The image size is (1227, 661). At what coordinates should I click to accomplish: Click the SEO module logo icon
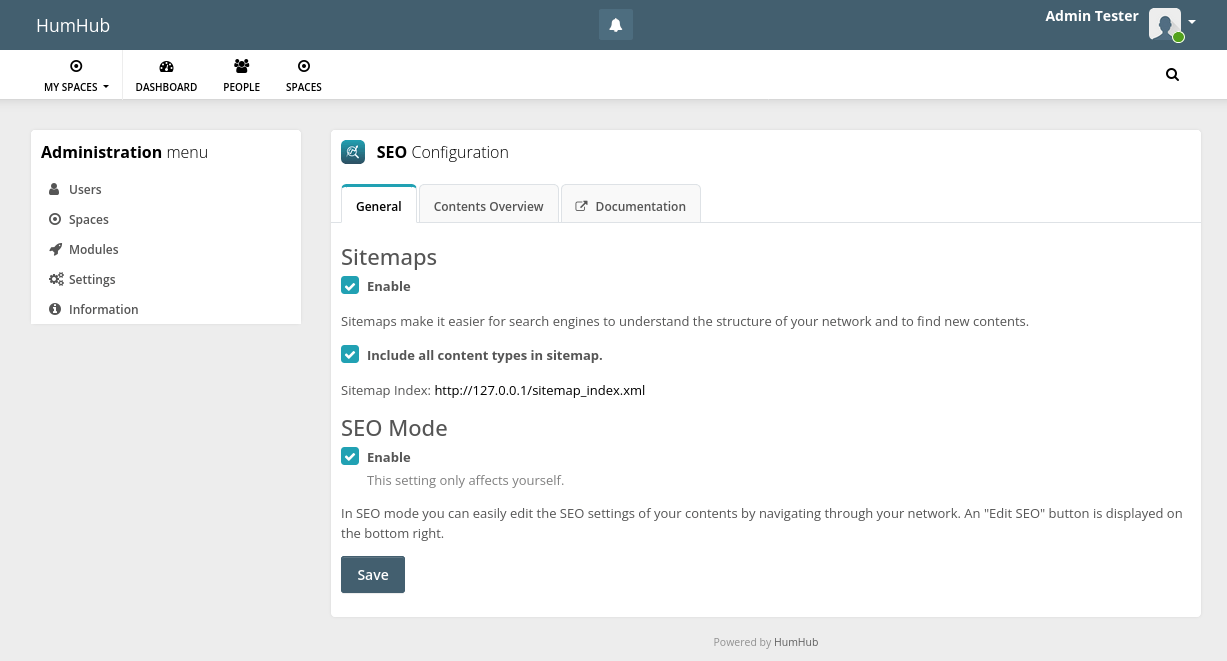click(353, 152)
